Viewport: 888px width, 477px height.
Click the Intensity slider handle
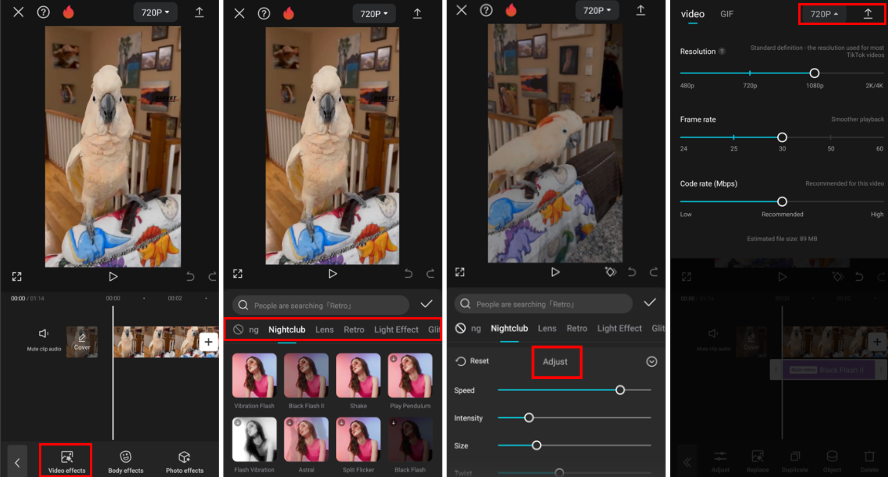pyautogui.click(x=529, y=418)
